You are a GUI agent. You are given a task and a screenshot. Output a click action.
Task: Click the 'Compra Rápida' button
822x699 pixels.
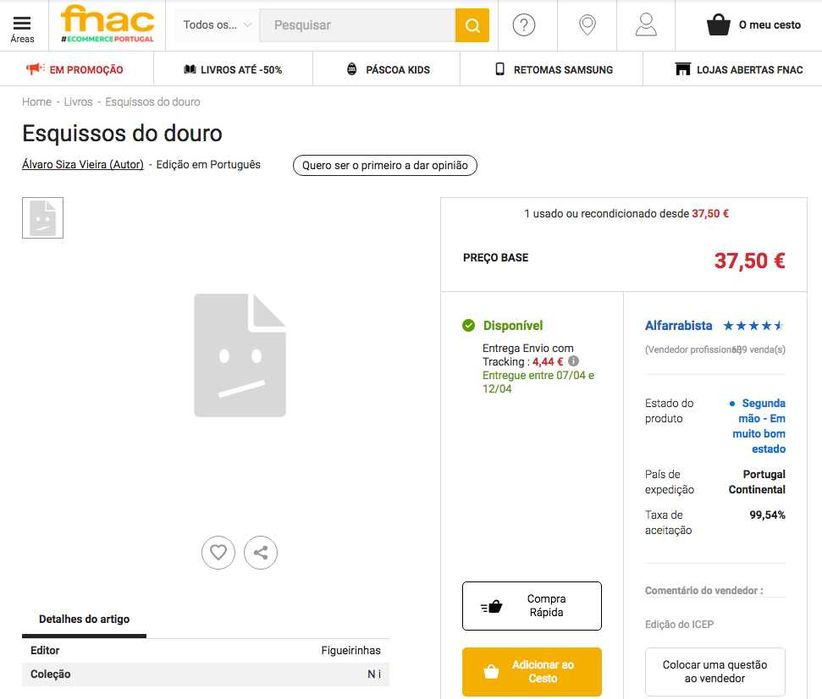tap(532, 606)
